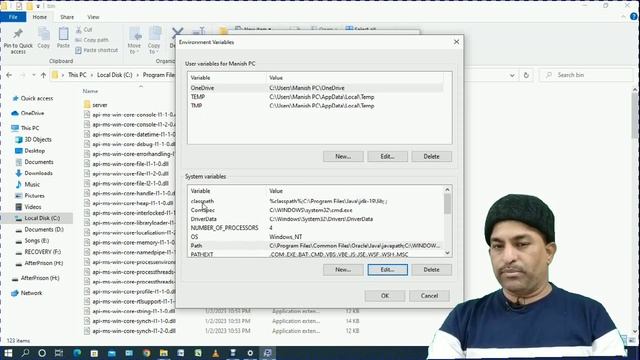Open the server folder in Explorer

point(100,105)
